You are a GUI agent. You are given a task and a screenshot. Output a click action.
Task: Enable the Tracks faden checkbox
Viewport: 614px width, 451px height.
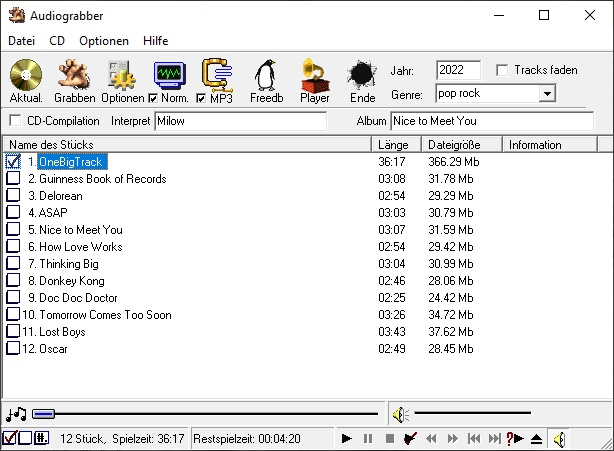point(502,70)
